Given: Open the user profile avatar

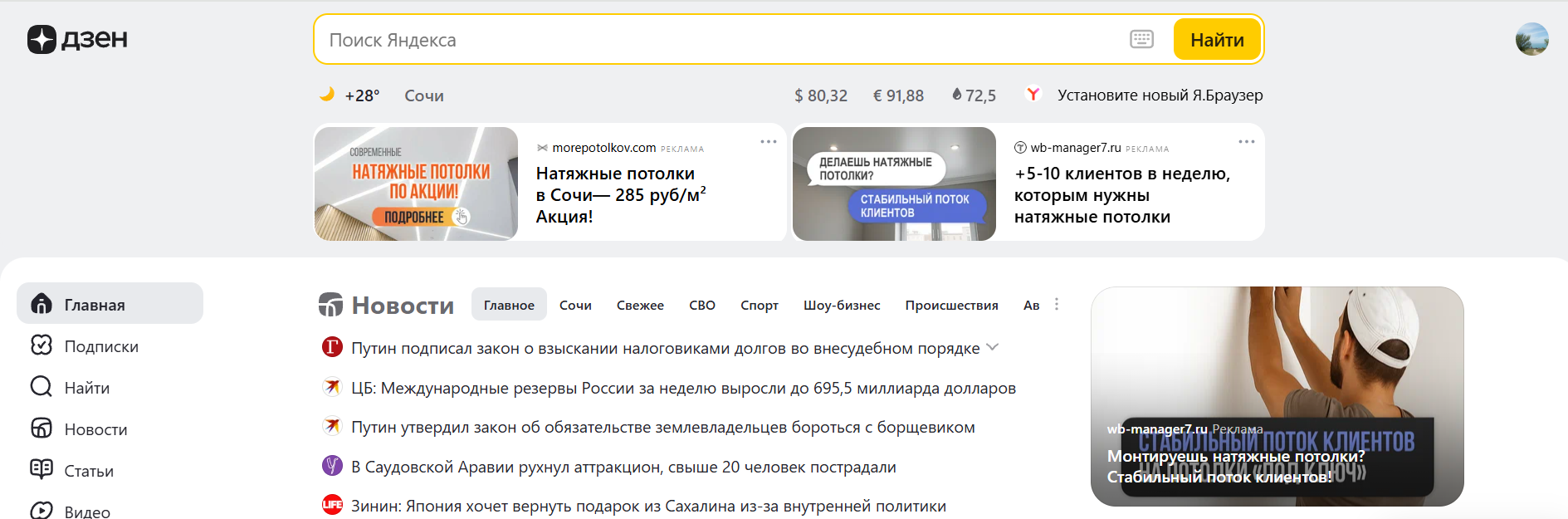Looking at the screenshot, I should pos(1531,39).
